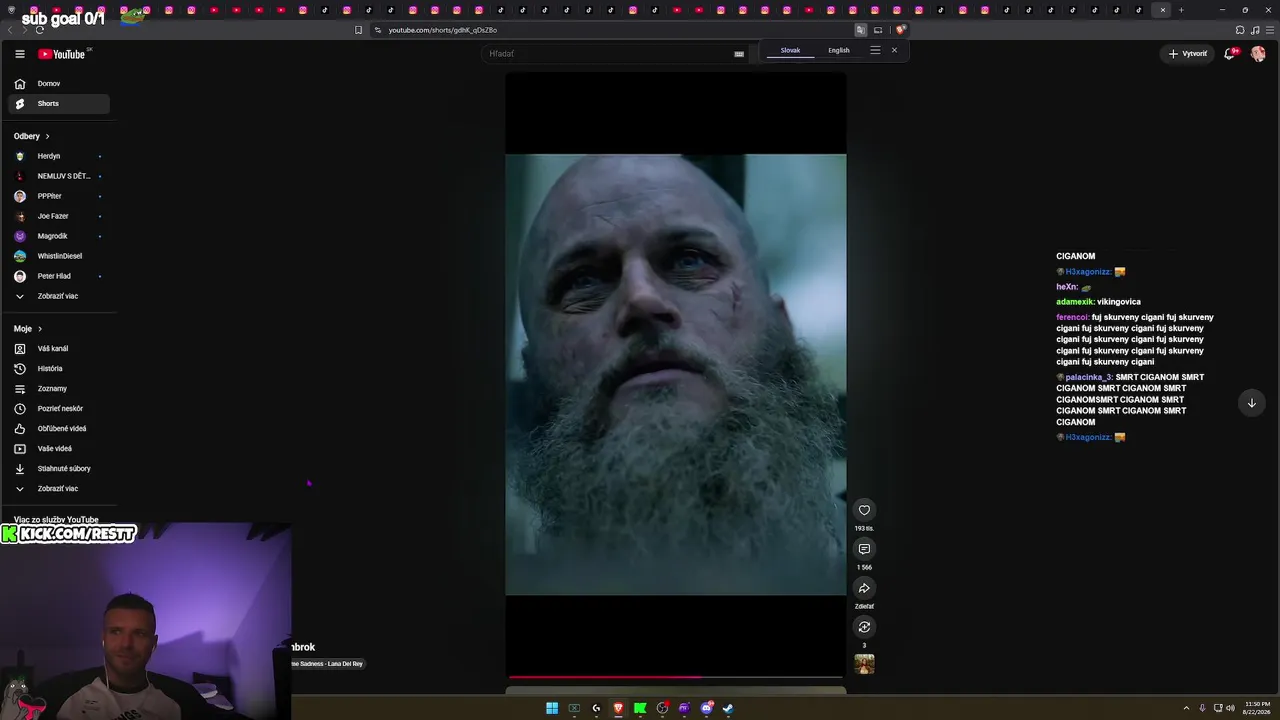Pause the playing Short video

point(676,375)
